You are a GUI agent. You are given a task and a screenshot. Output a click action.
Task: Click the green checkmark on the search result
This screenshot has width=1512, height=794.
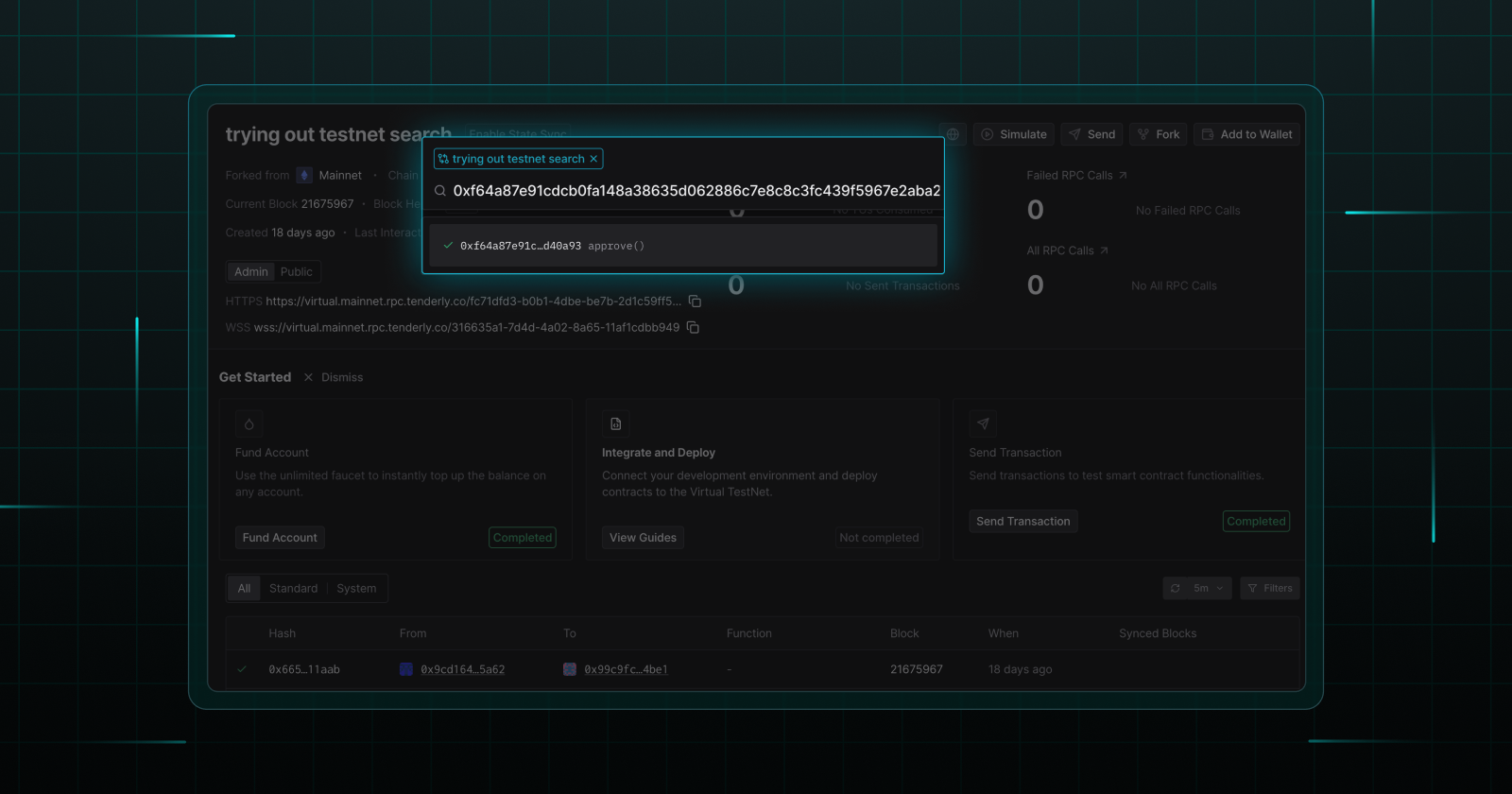448,246
